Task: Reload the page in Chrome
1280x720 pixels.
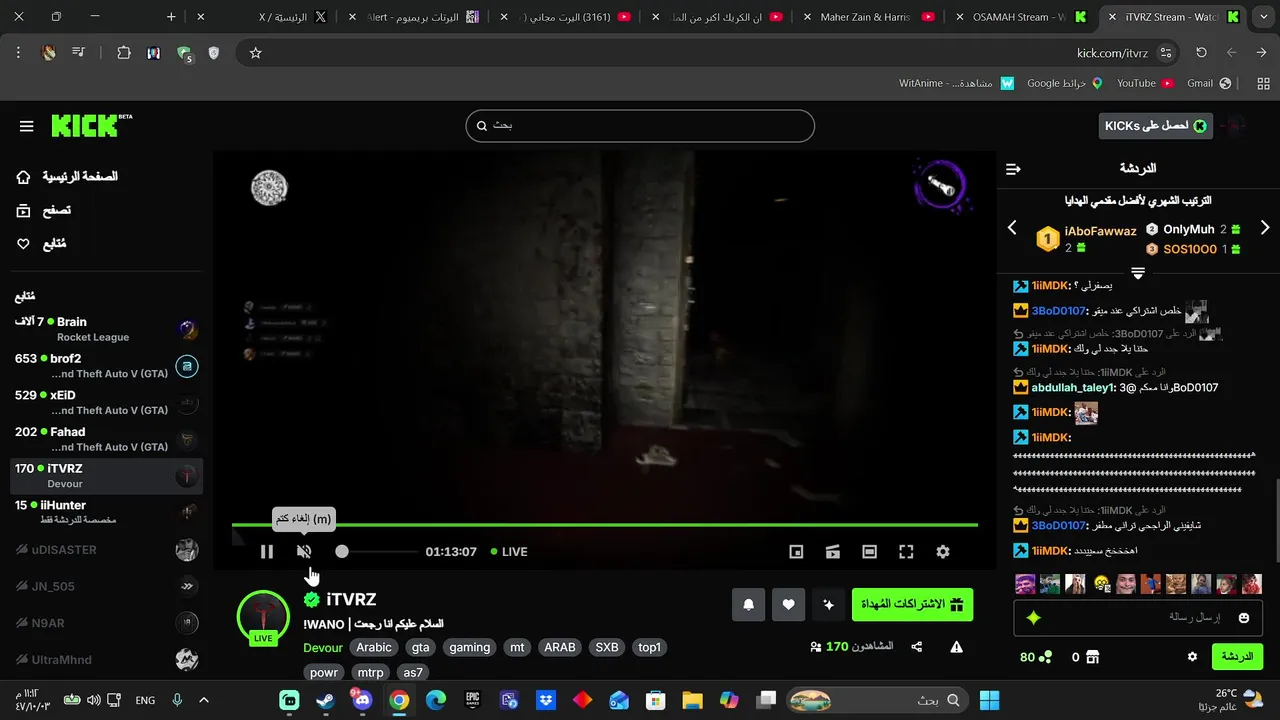Action: click(1201, 53)
